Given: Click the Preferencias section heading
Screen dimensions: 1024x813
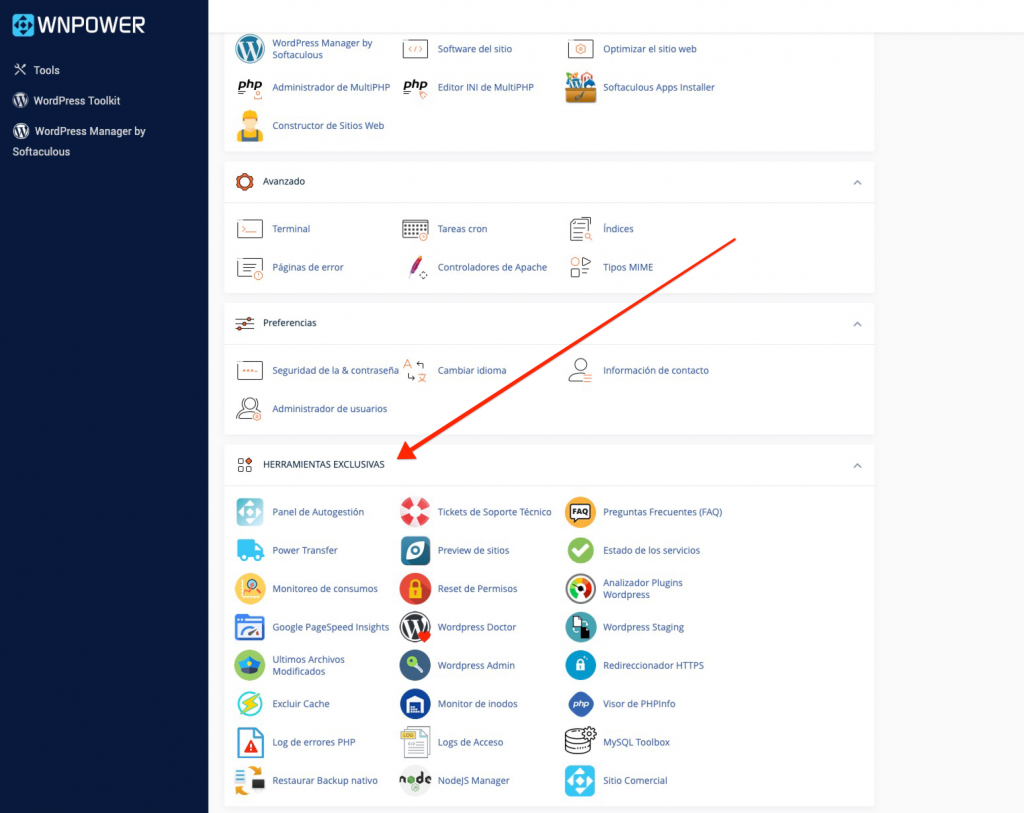Looking at the screenshot, I should pos(290,323).
